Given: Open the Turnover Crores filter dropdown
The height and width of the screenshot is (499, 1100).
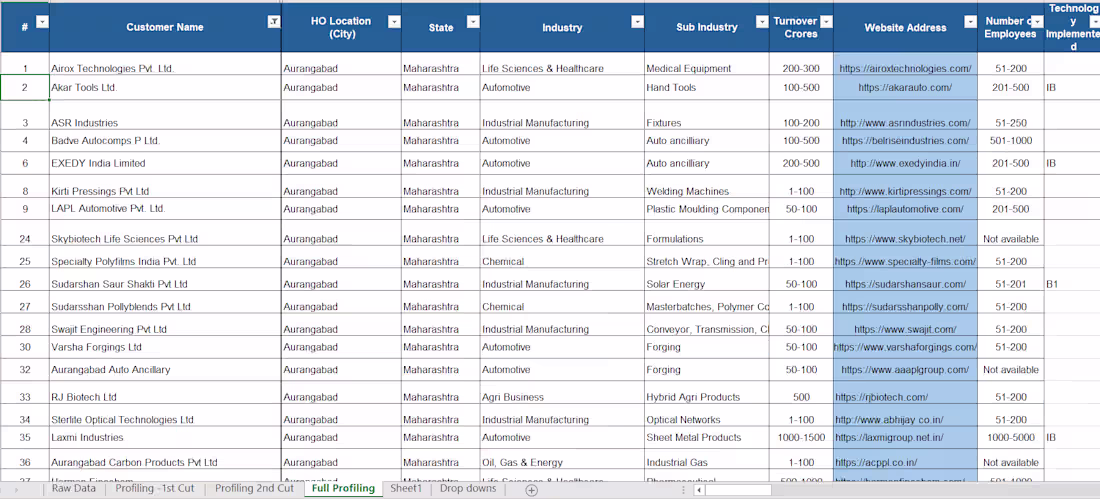Looking at the screenshot, I should click(826, 22).
